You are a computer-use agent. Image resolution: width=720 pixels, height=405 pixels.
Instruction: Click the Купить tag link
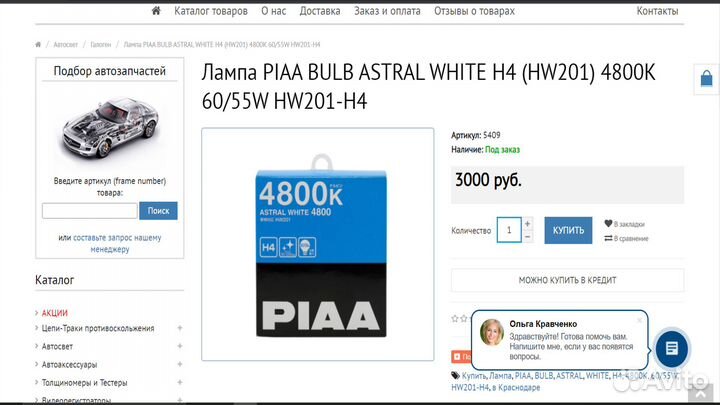coord(473,376)
